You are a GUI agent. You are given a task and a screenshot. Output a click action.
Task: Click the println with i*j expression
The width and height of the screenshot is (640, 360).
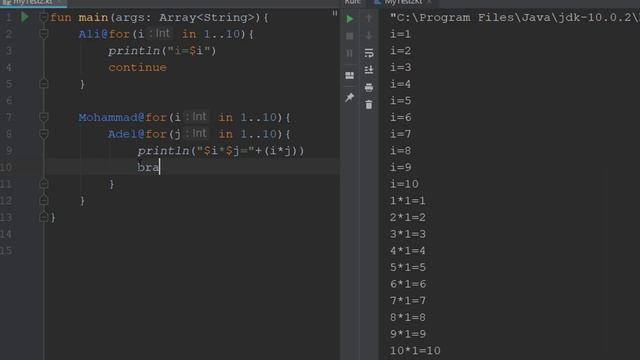click(x=221, y=151)
